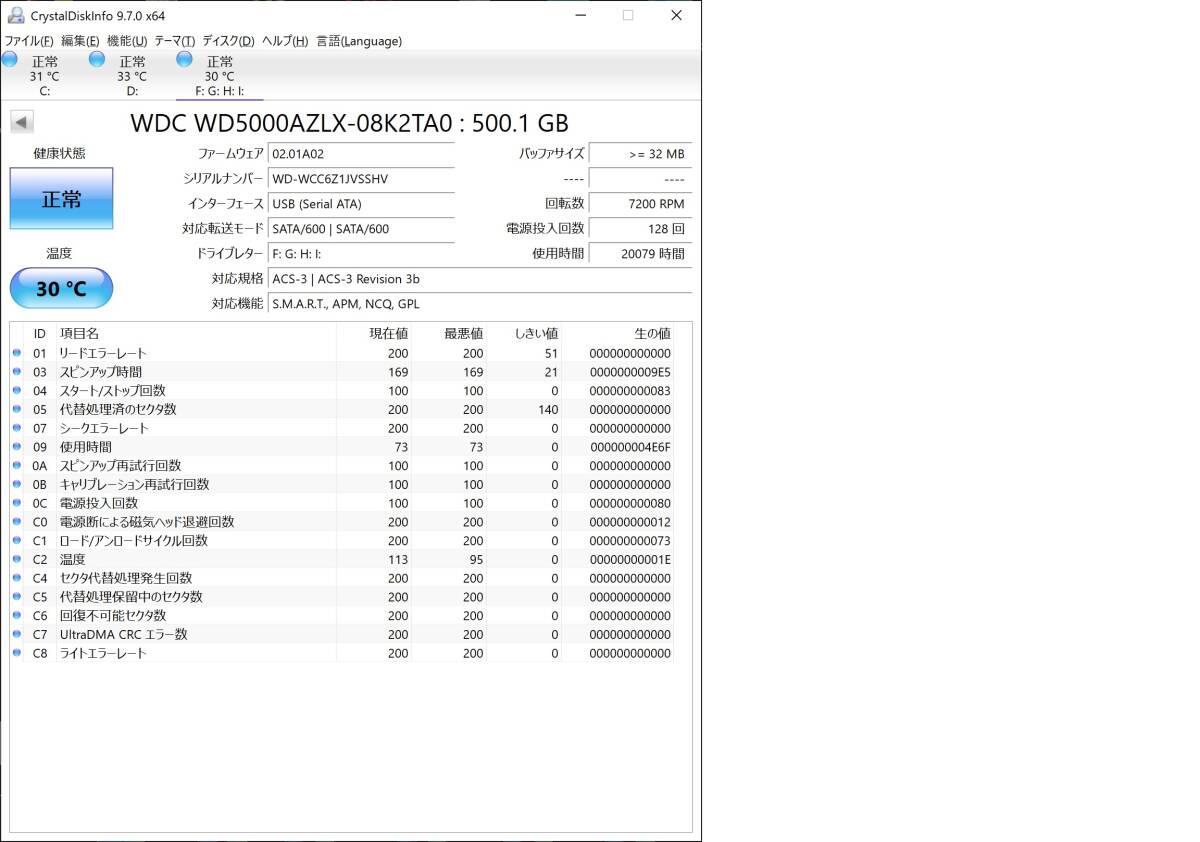Select the 回復不可能セクタ数 row

(342, 616)
